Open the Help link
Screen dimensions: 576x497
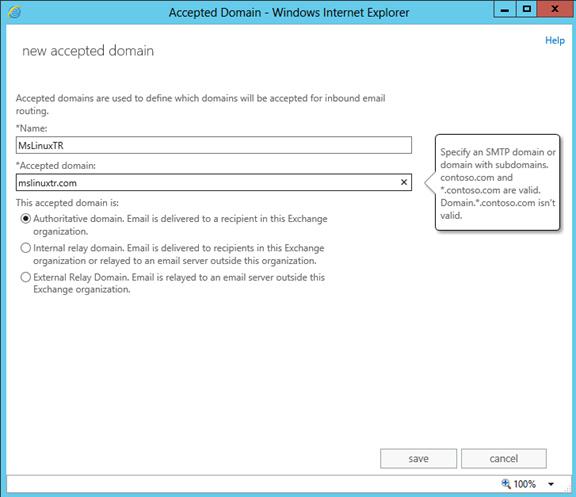coord(555,40)
